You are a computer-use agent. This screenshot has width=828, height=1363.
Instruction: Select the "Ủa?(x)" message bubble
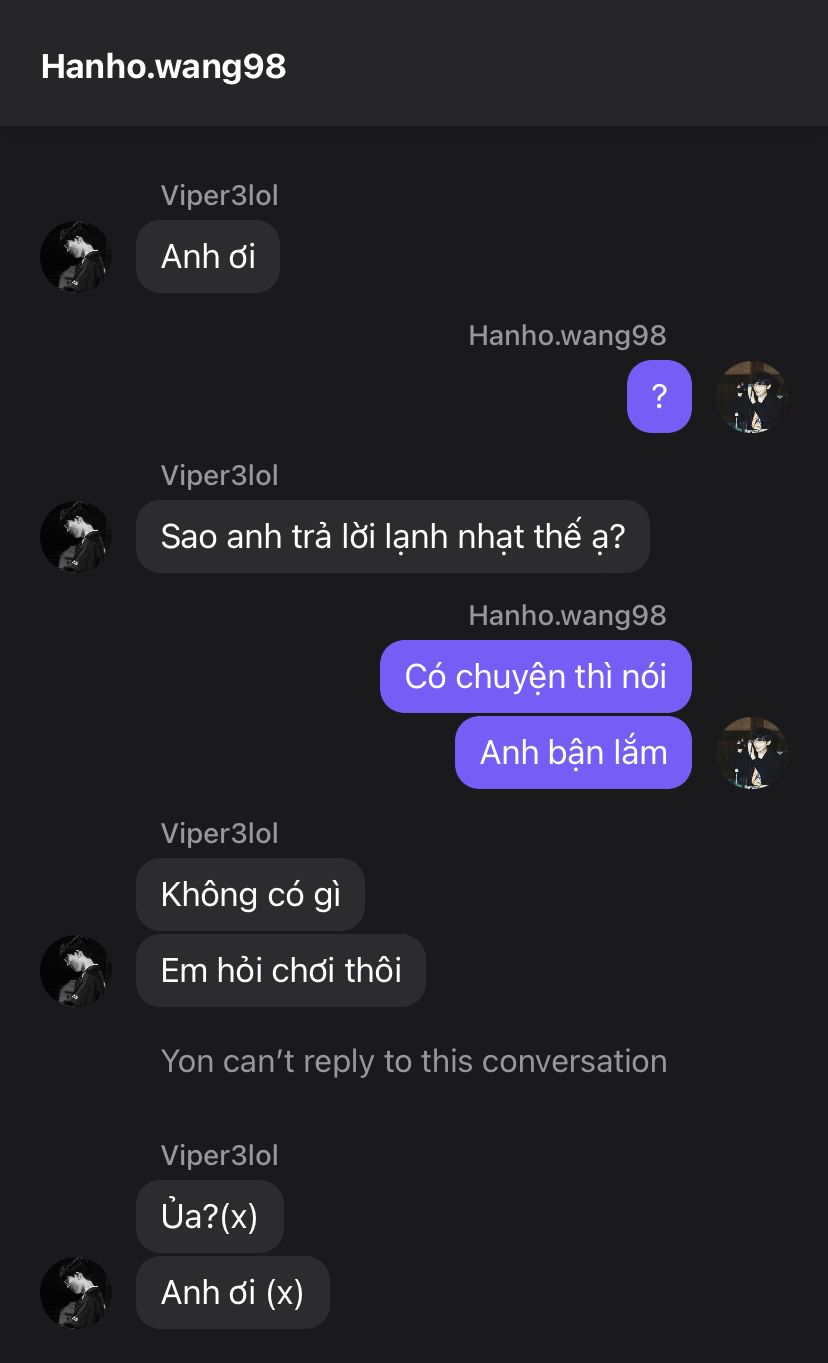coord(209,1216)
